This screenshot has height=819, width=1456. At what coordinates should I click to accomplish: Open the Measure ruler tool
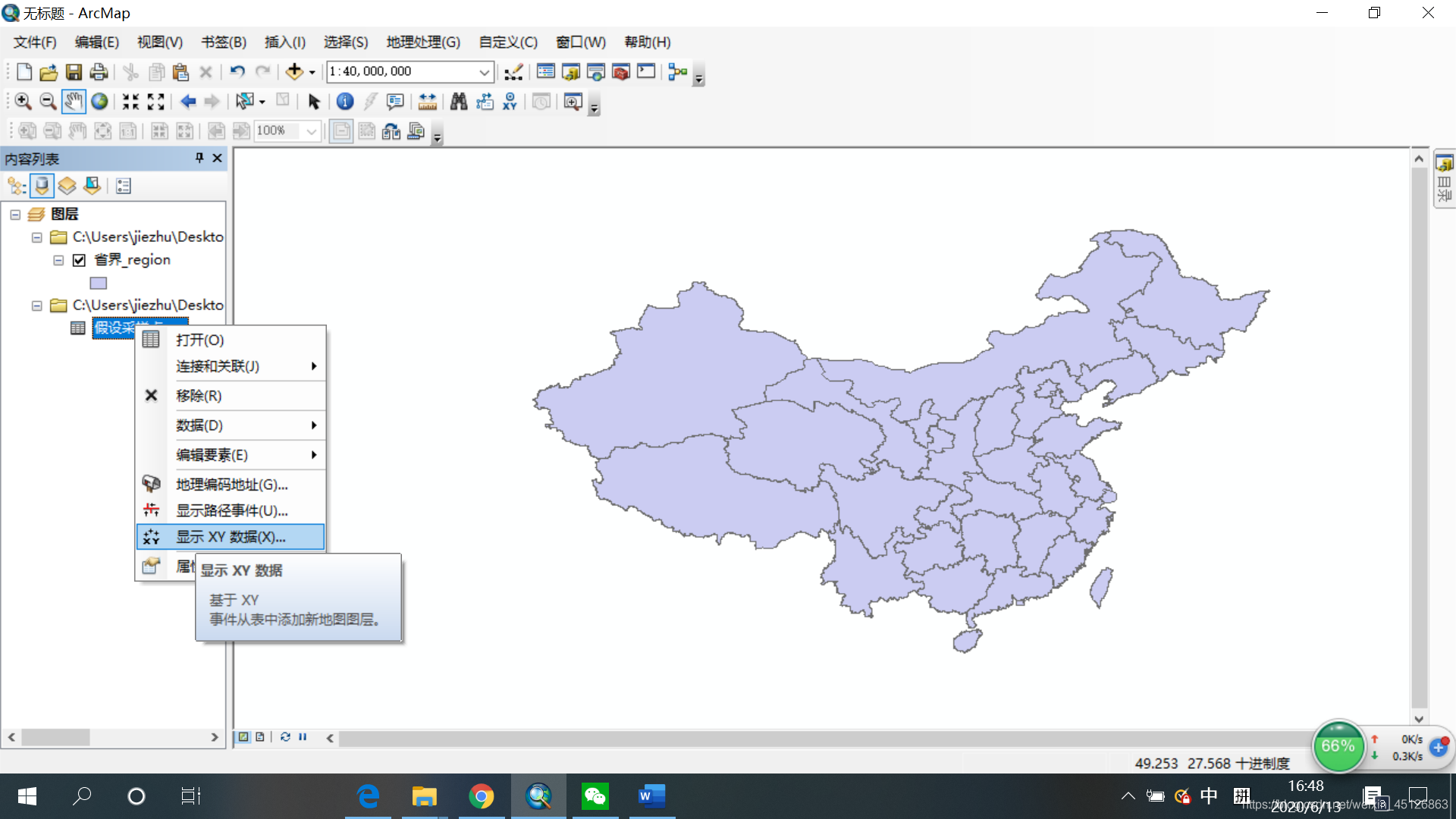427,102
